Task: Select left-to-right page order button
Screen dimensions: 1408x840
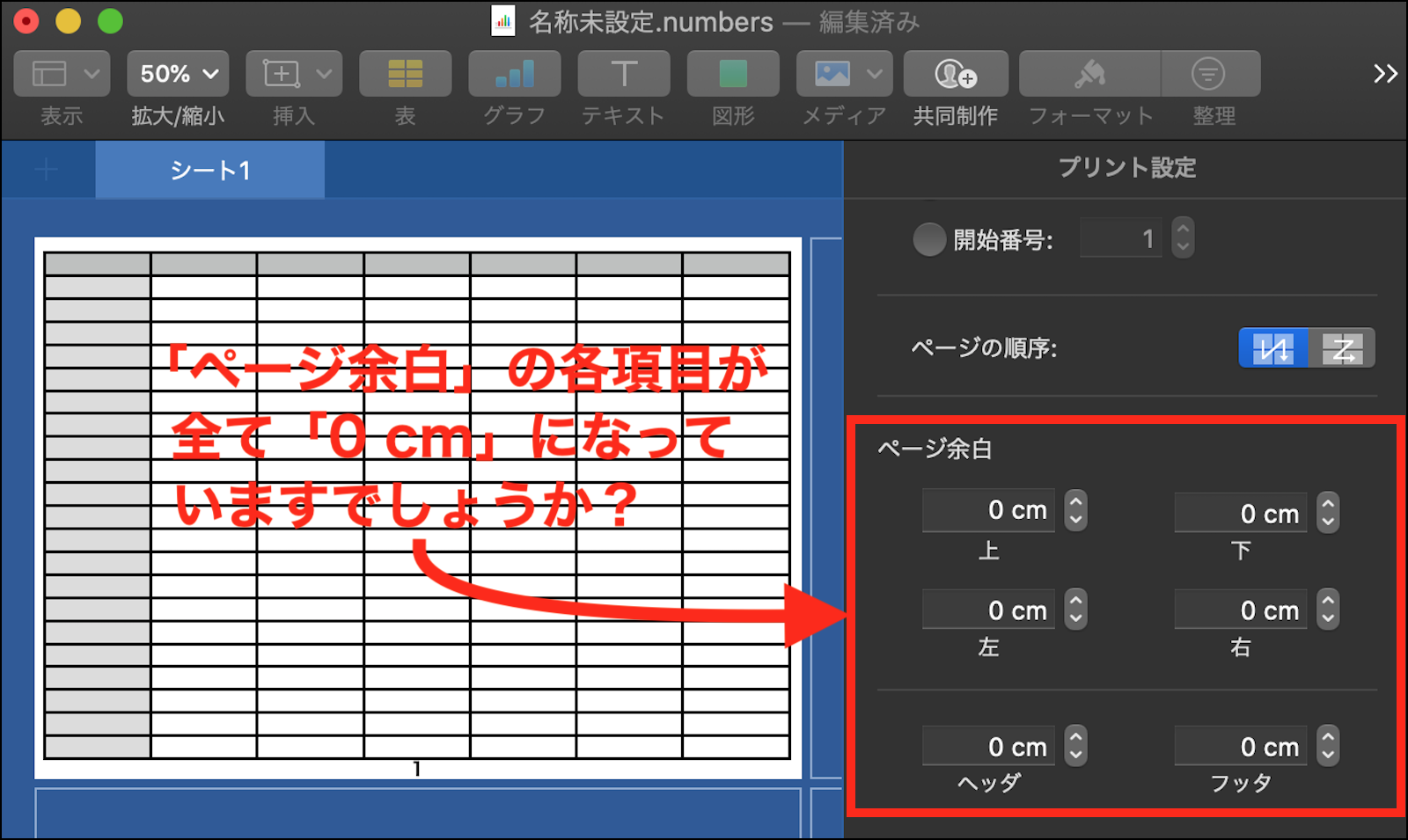Action: 1342,348
